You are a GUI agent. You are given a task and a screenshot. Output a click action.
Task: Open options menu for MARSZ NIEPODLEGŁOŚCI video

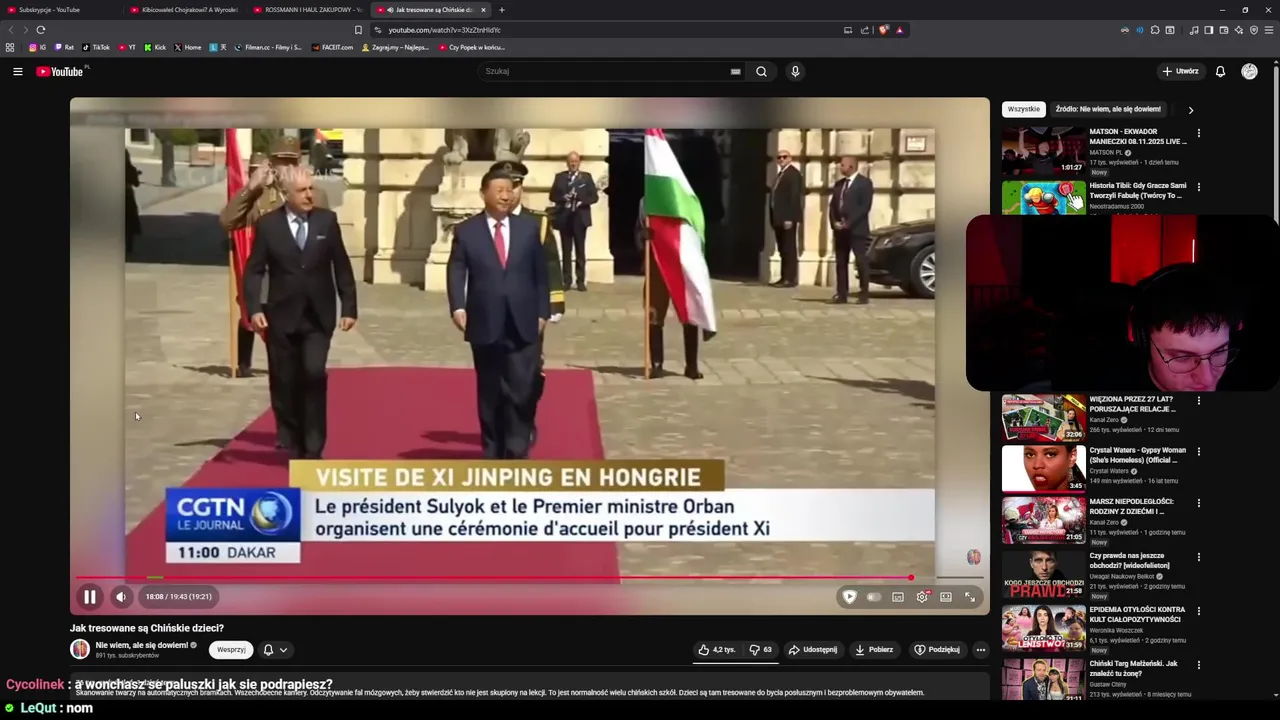coord(1199,503)
